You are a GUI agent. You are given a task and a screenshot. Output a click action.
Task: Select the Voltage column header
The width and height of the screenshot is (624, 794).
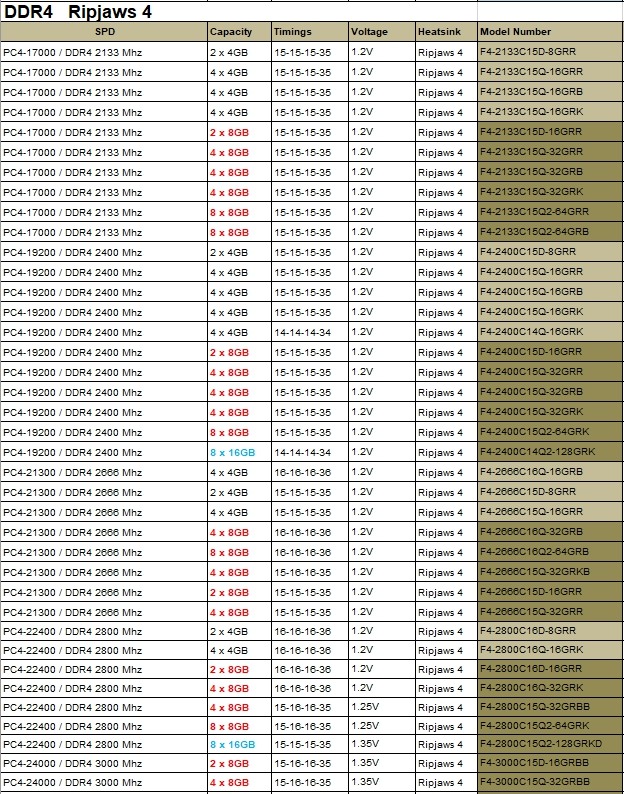382,31
